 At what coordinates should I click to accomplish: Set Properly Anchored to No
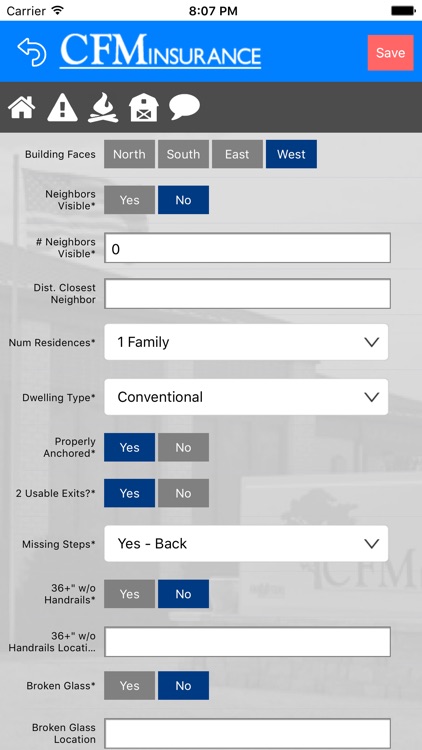click(x=183, y=447)
